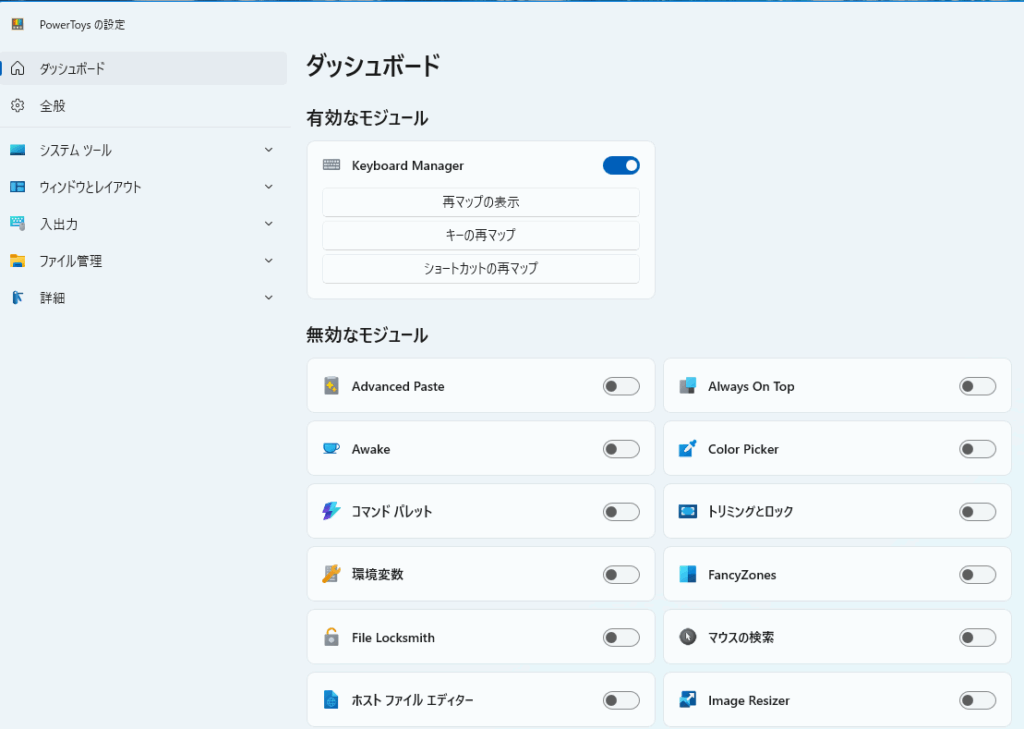Image resolution: width=1024 pixels, height=729 pixels.
Task: Click the 環境変数 wrench icon
Action: (x=331, y=574)
